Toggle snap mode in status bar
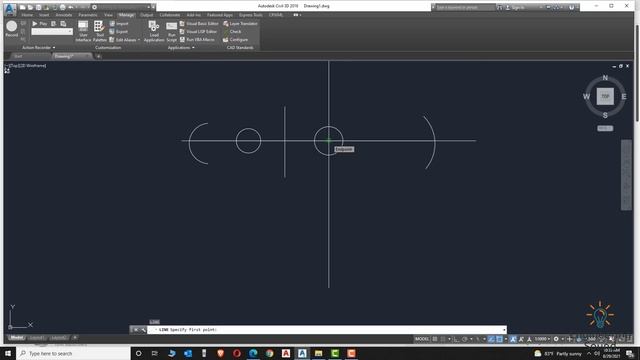 (x=443, y=339)
